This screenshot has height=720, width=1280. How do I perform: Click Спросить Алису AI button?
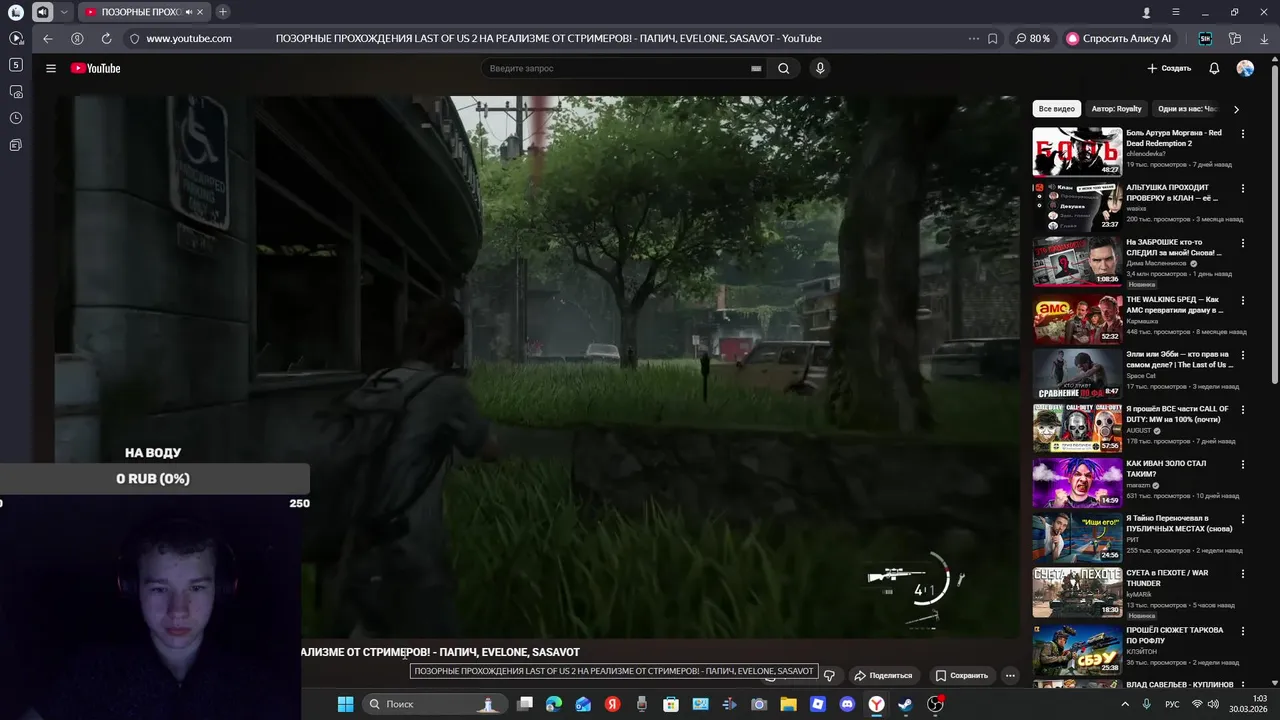click(1119, 38)
